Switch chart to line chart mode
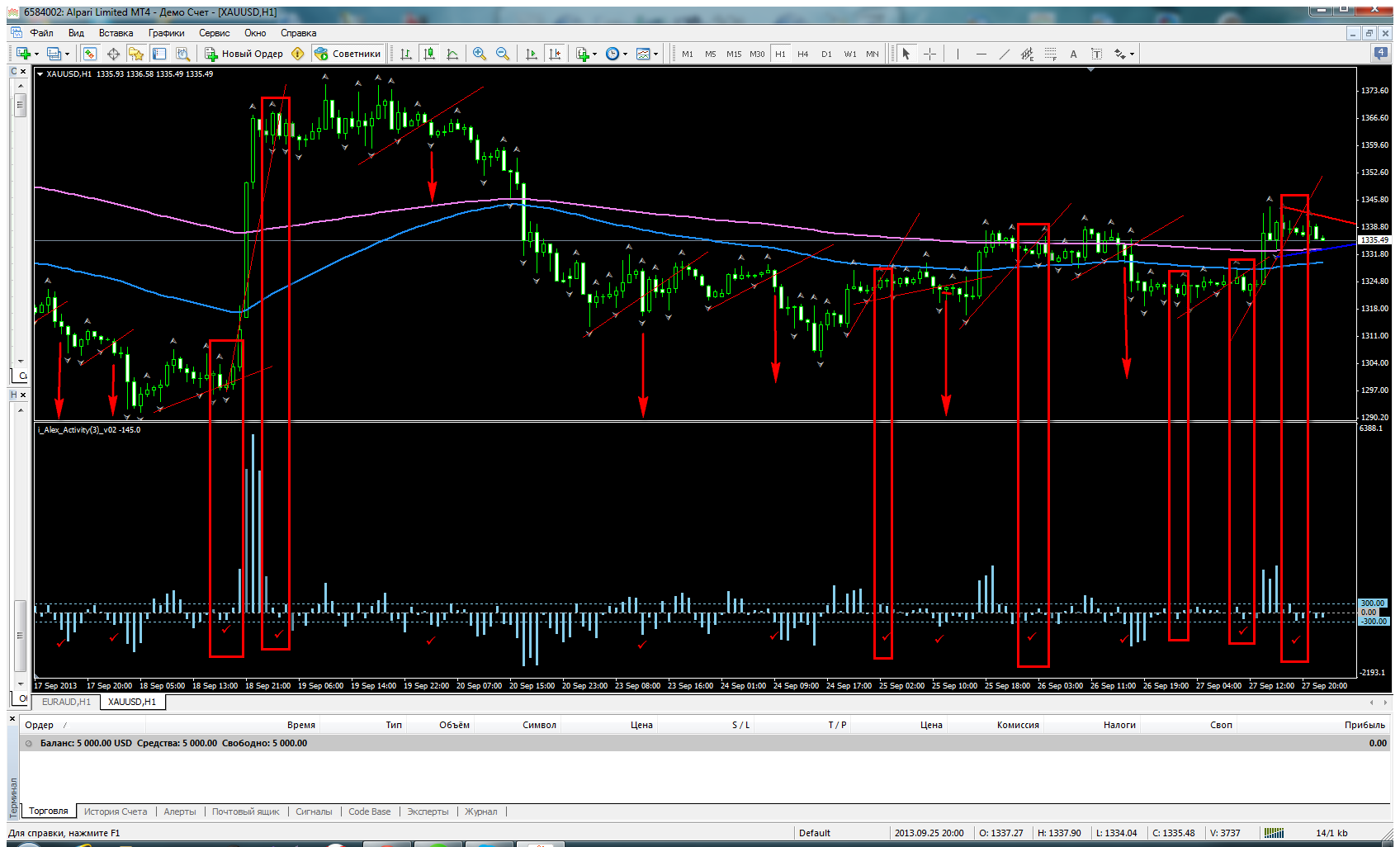The image size is (1400, 847). click(x=452, y=54)
